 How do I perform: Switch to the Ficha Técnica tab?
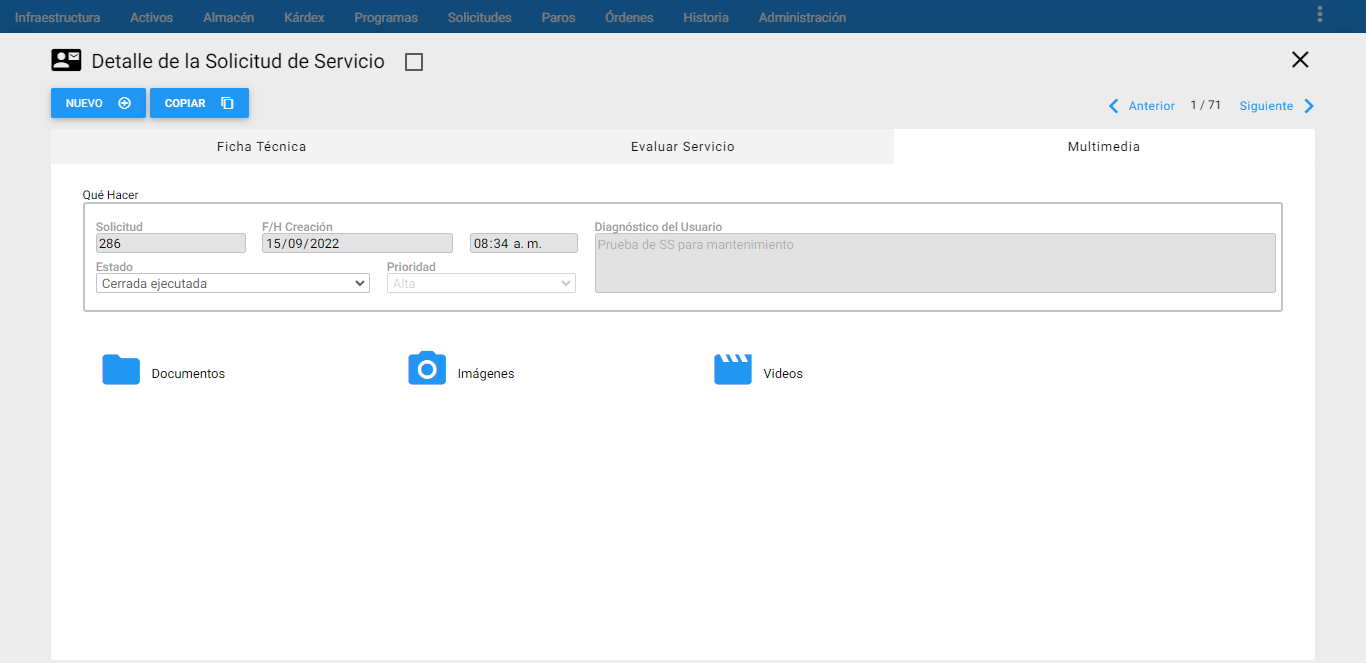point(262,147)
